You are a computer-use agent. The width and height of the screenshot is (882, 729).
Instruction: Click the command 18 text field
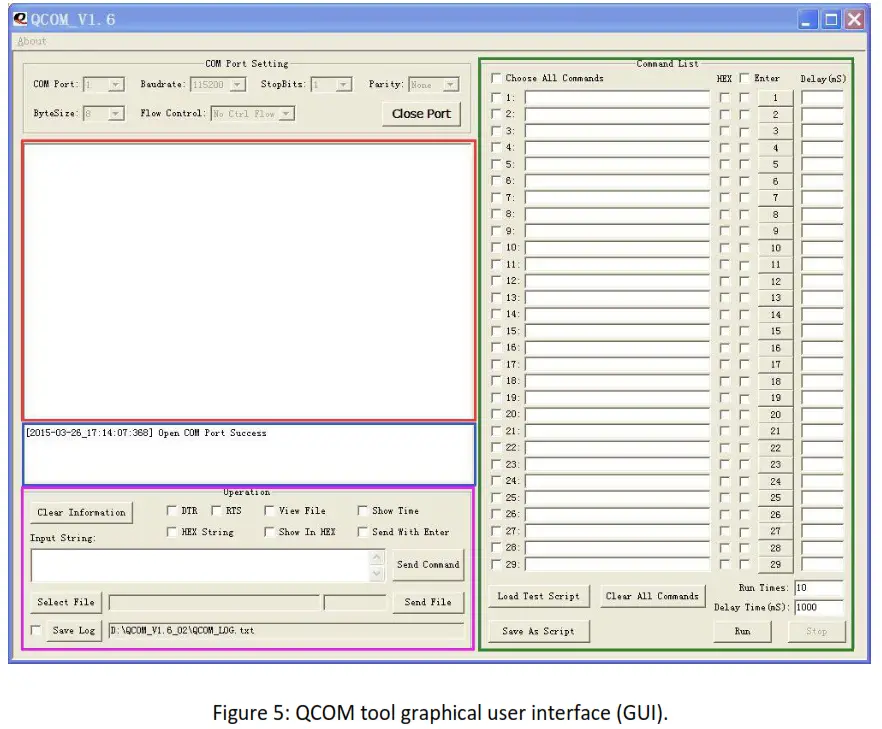617,381
